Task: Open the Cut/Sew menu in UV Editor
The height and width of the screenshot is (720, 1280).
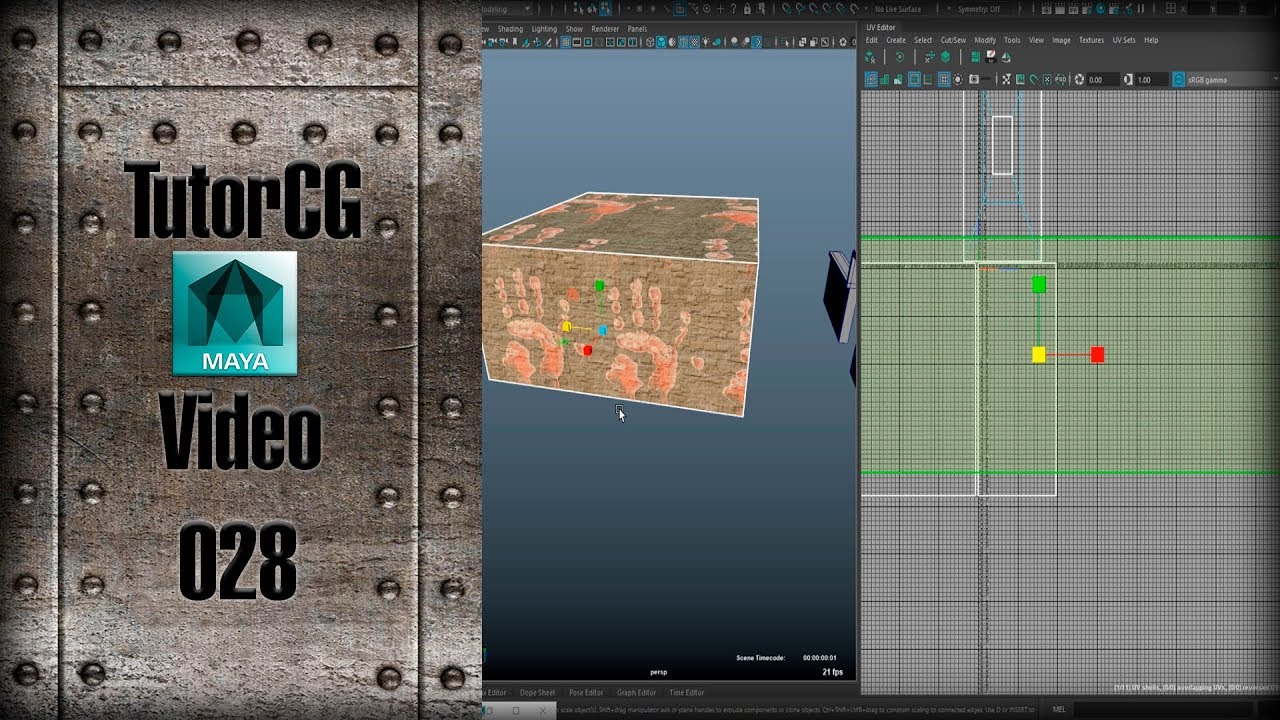Action: 953,40
